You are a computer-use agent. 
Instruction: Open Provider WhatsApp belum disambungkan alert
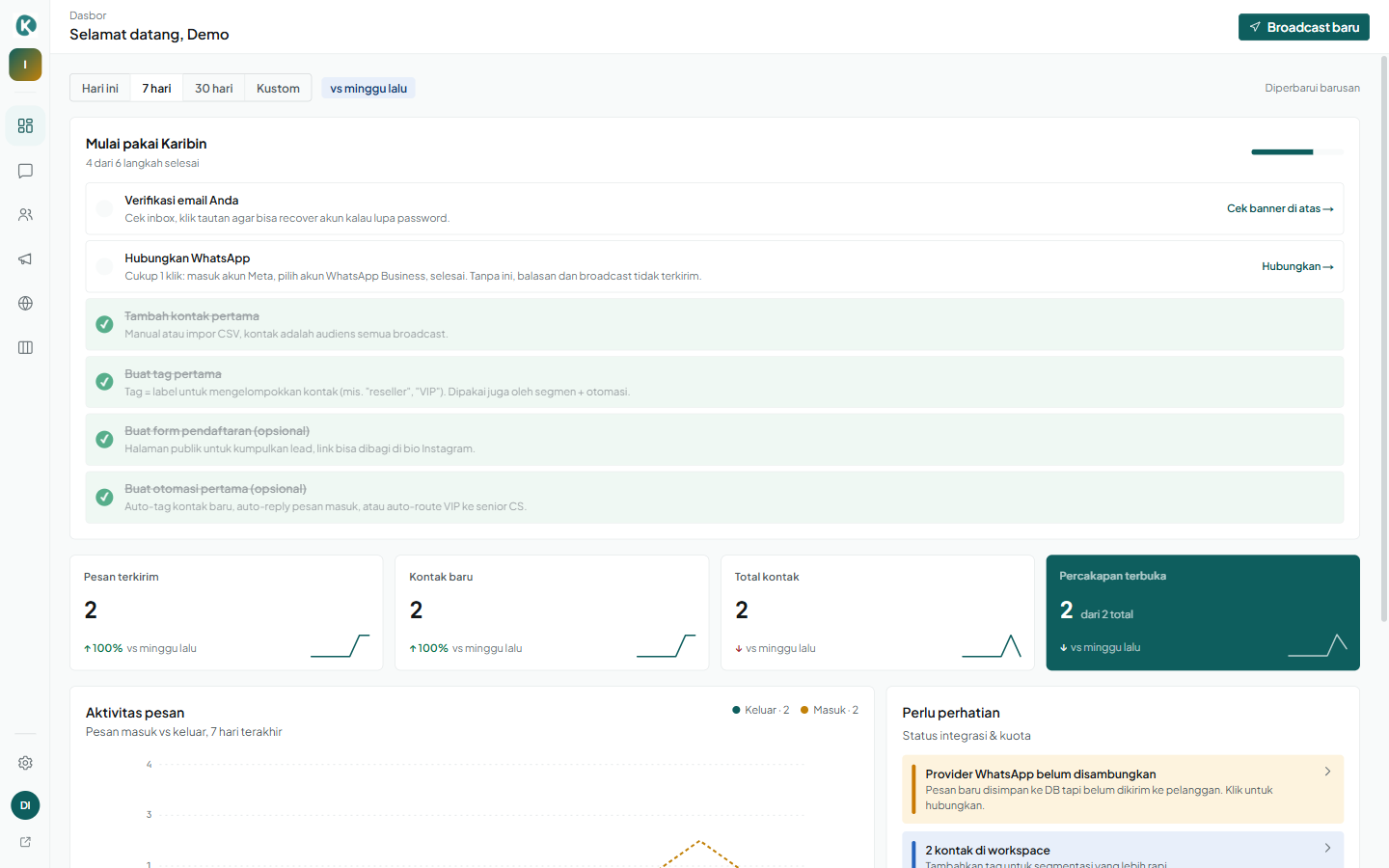pyautogui.click(x=1123, y=789)
